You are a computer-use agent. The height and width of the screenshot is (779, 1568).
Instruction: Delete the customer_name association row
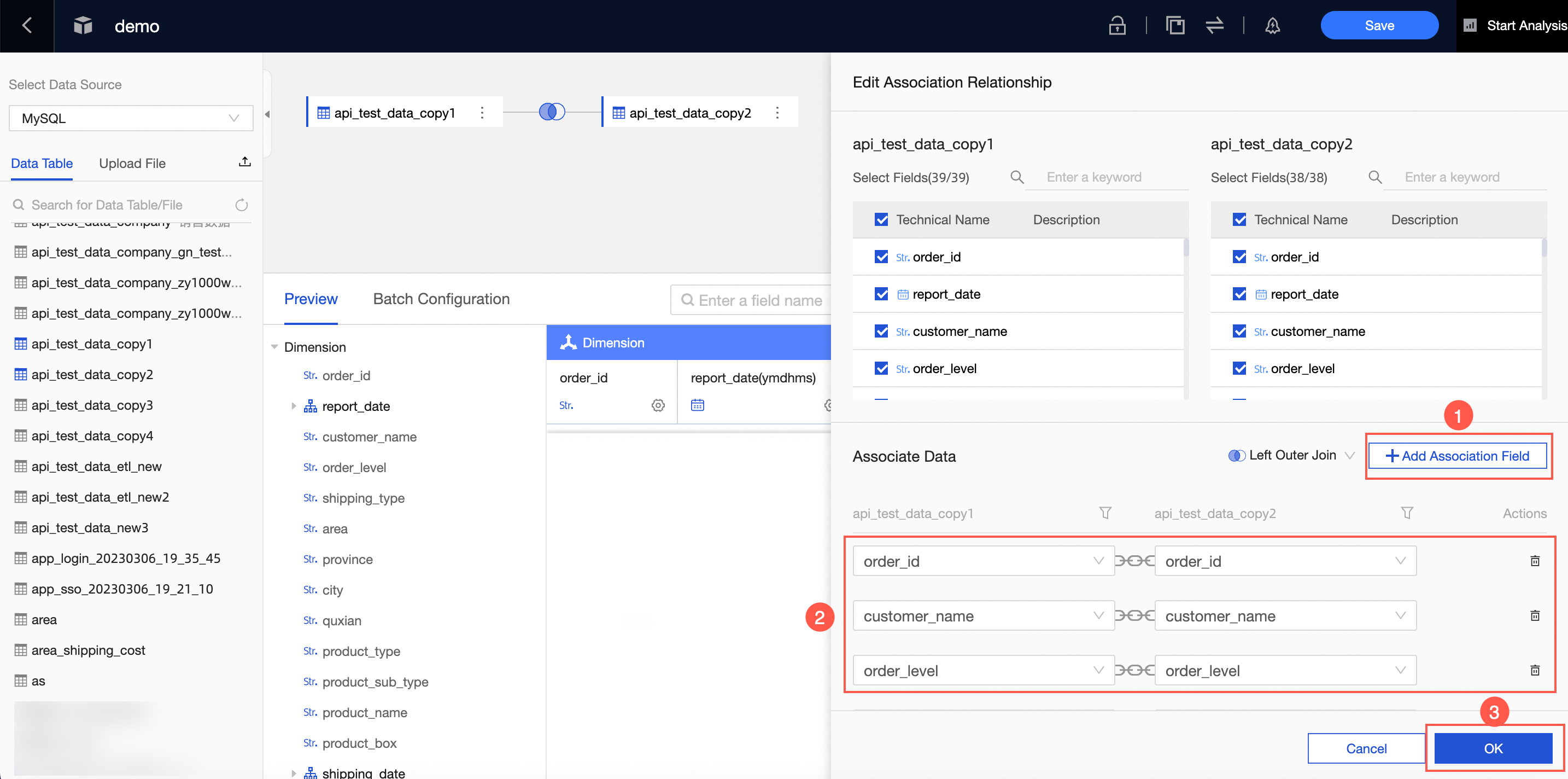point(1535,615)
